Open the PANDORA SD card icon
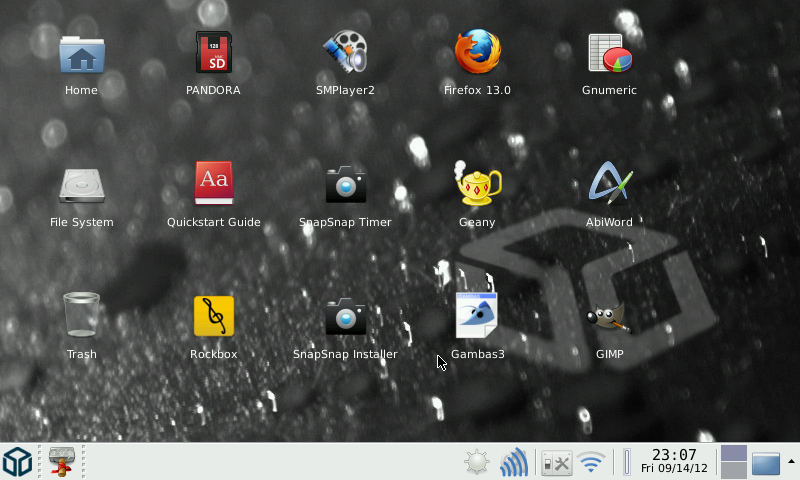Image resolution: width=800 pixels, height=480 pixels. (213, 54)
